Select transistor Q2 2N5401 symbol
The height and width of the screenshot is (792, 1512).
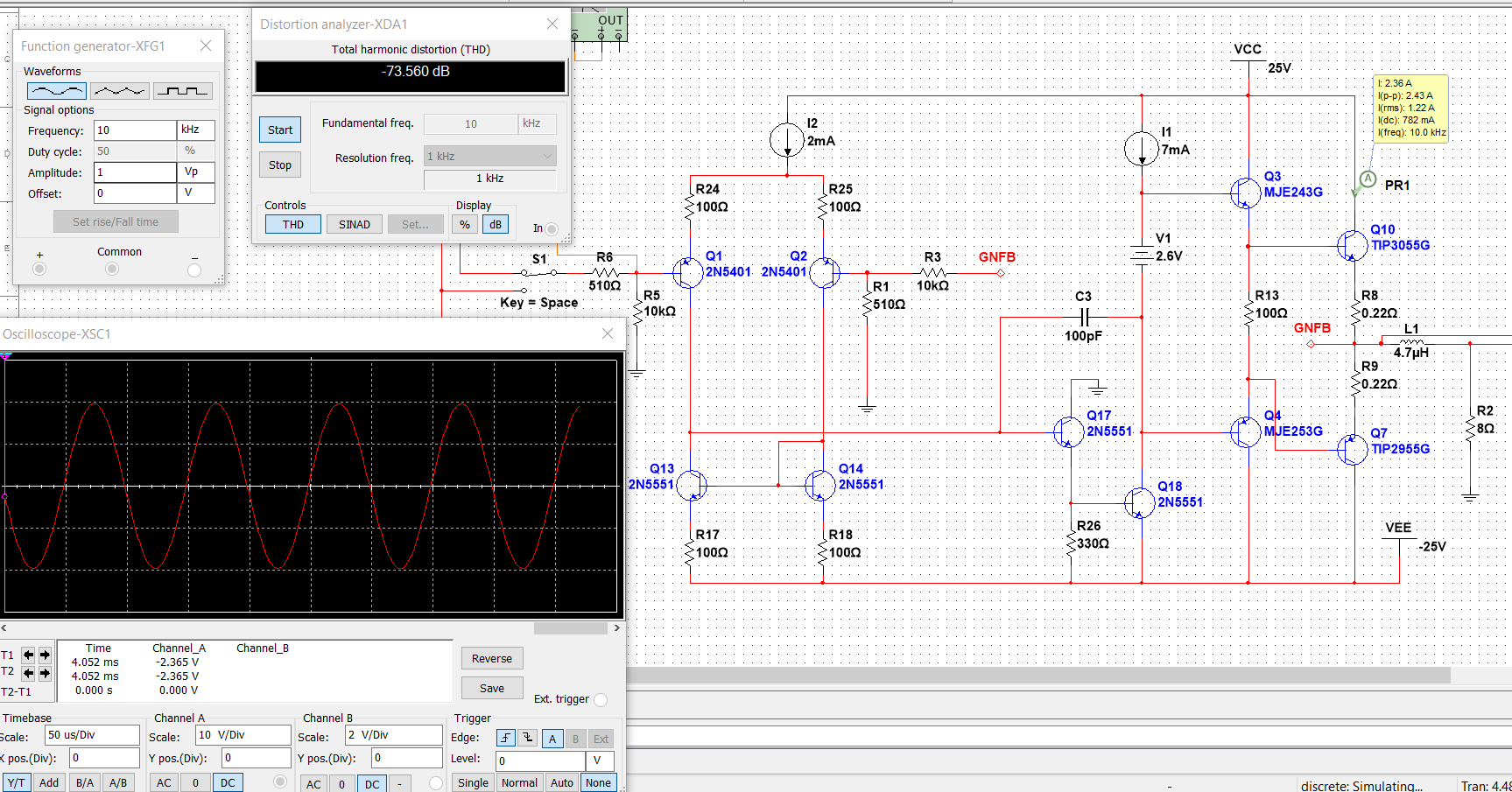pos(824,272)
